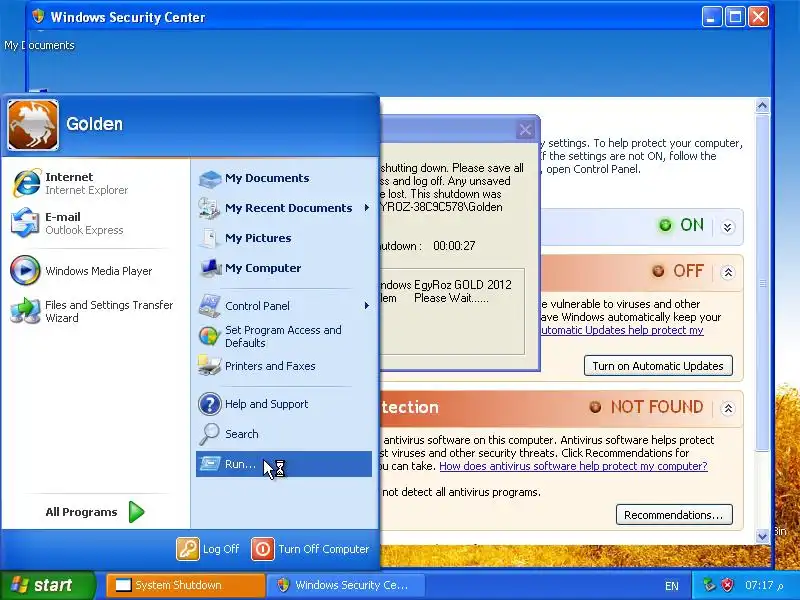Click the System Shutdown dialog close button
800x600 pixels.
526,130
